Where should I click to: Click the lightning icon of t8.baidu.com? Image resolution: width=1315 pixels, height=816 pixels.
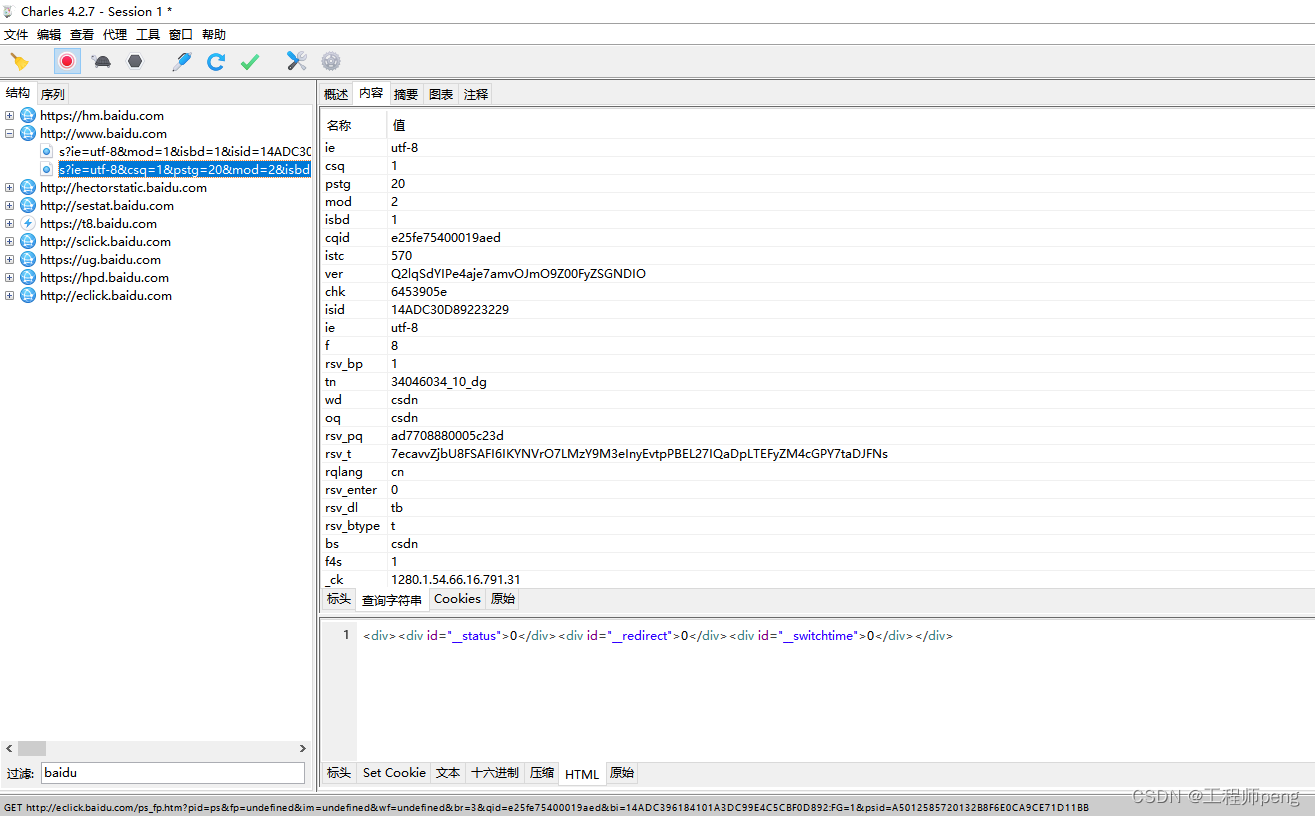click(x=27, y=224)
